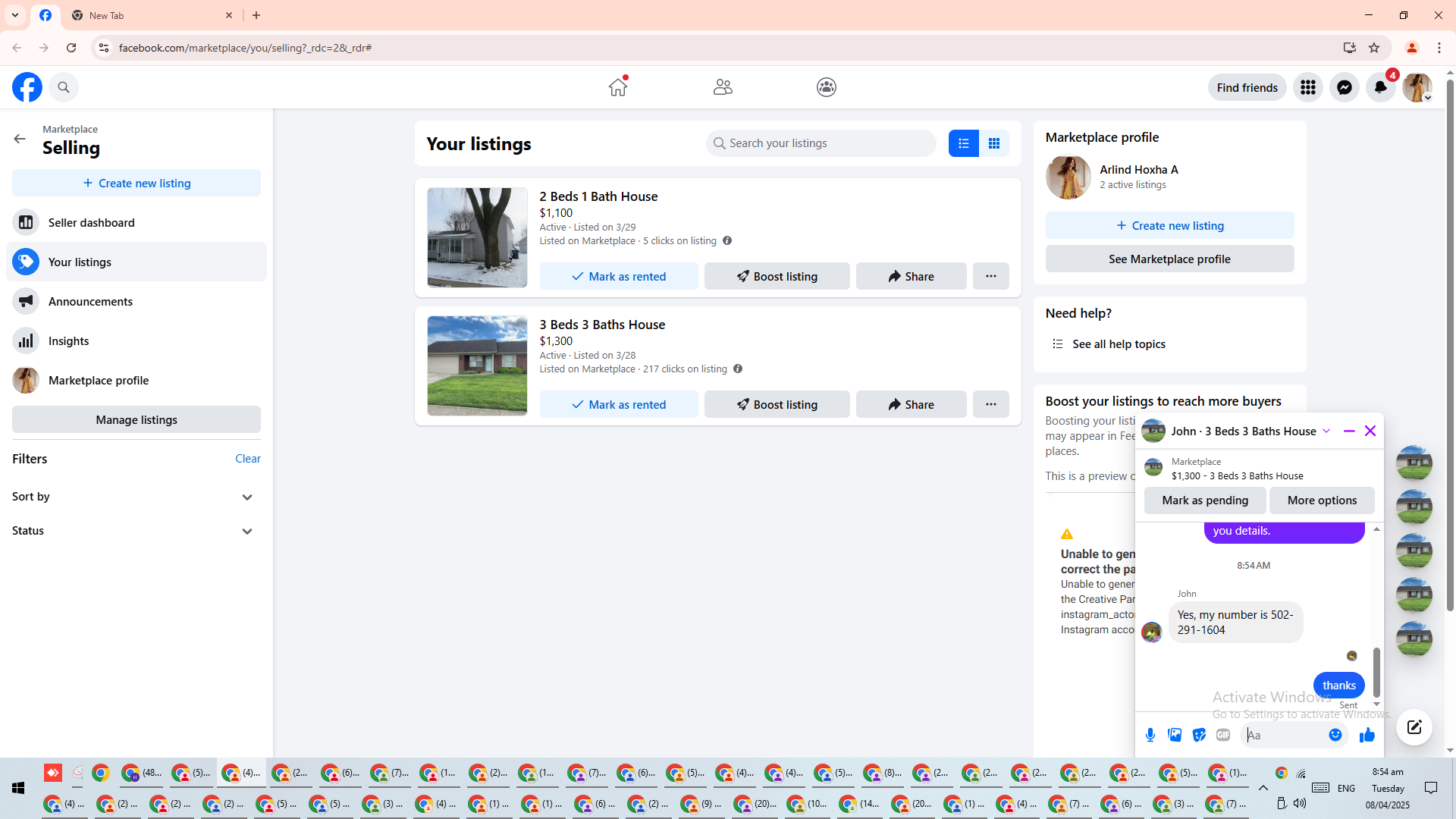Click the Facebook home icon

tap(618, 87)
